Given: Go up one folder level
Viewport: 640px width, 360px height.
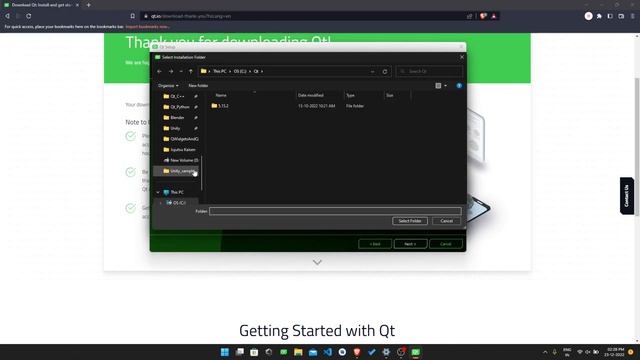Looking at the screenshot, I should (x=191, y=71).
